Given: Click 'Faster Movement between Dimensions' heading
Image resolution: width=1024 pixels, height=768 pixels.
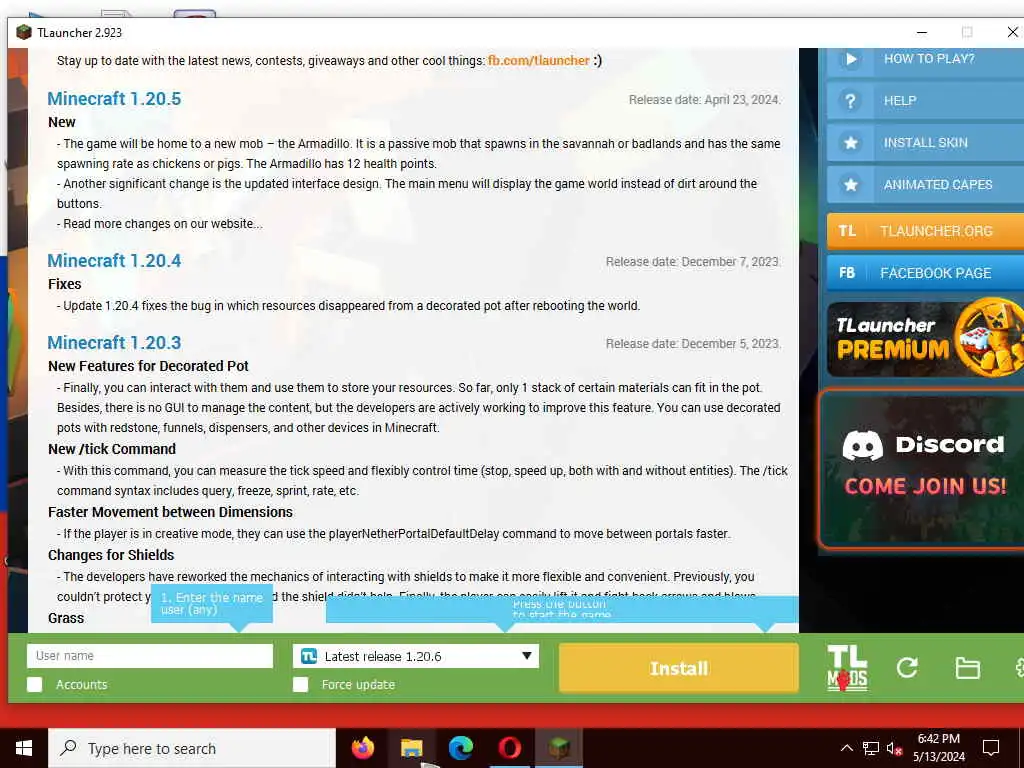Looking at the screenshot, I should [x=170, y=512].
